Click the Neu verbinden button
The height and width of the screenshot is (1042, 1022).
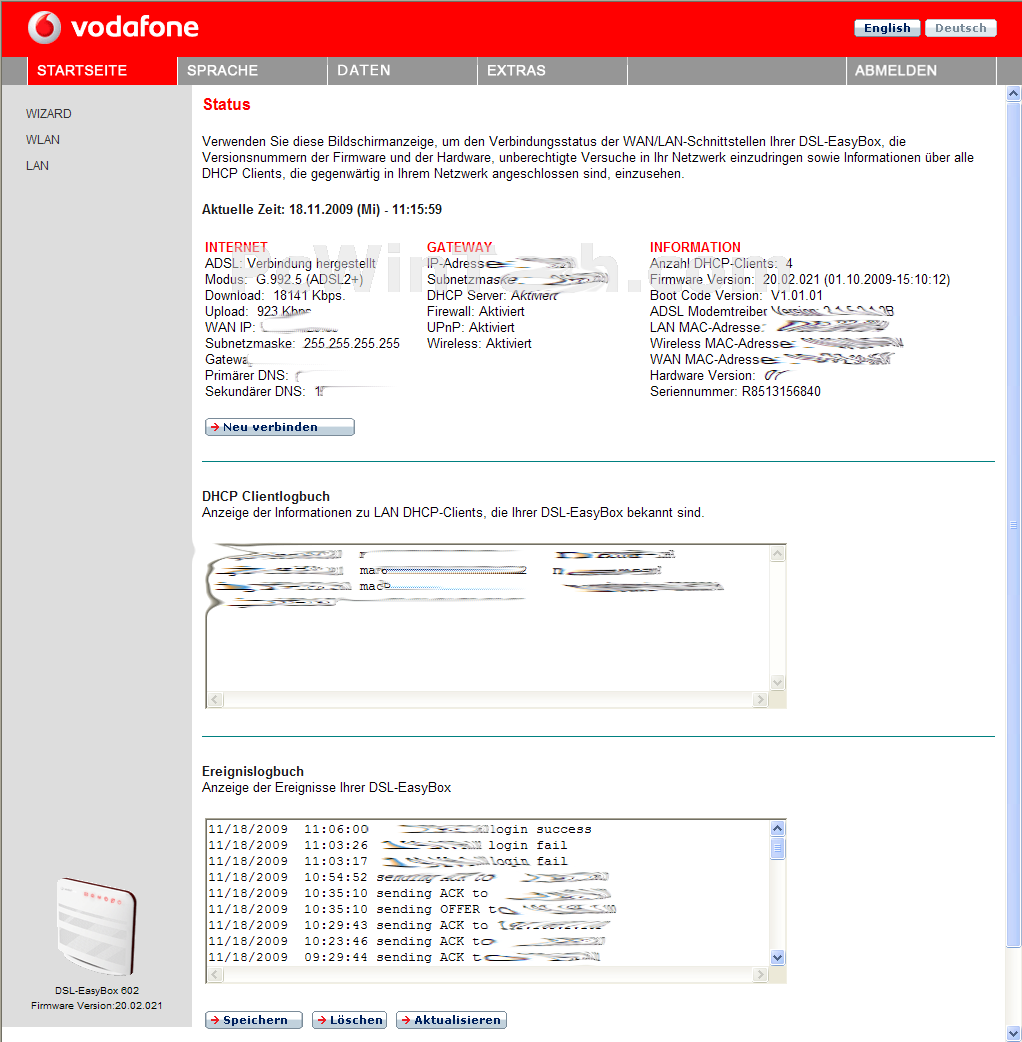coord(280,427)
